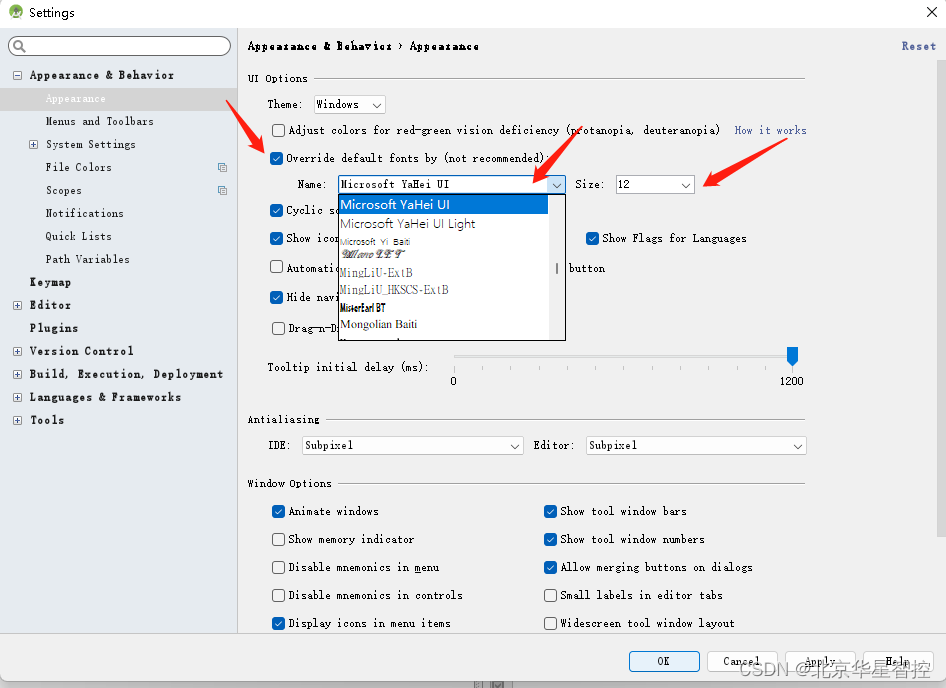Viewport: 946px width, 688px height.
Task: Open the Theme dropdown
Action: pyautogui.click(x=349, y=104)
